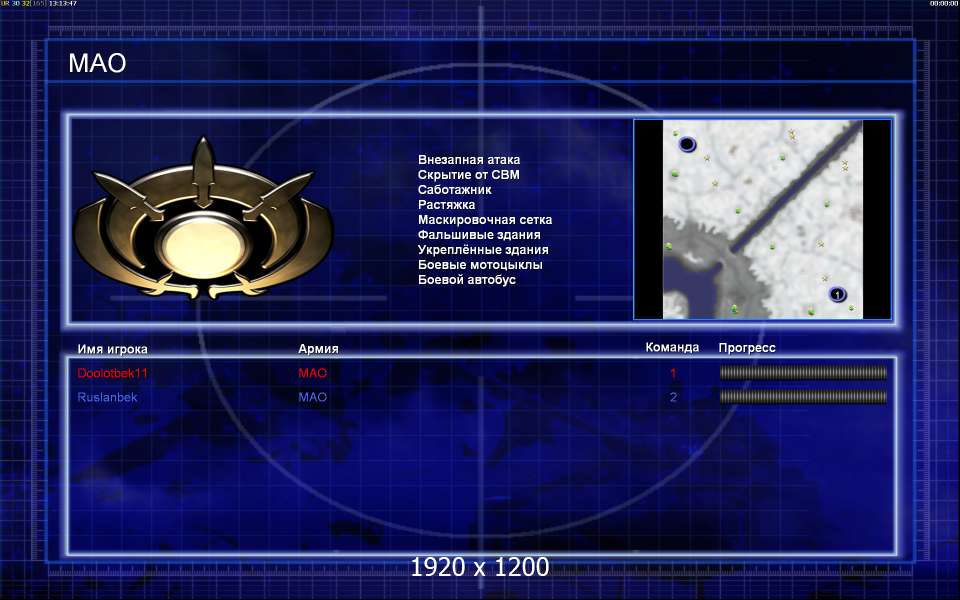
Task: Select player name 'Doolotbek11'
Action: (x=113, y=373)
